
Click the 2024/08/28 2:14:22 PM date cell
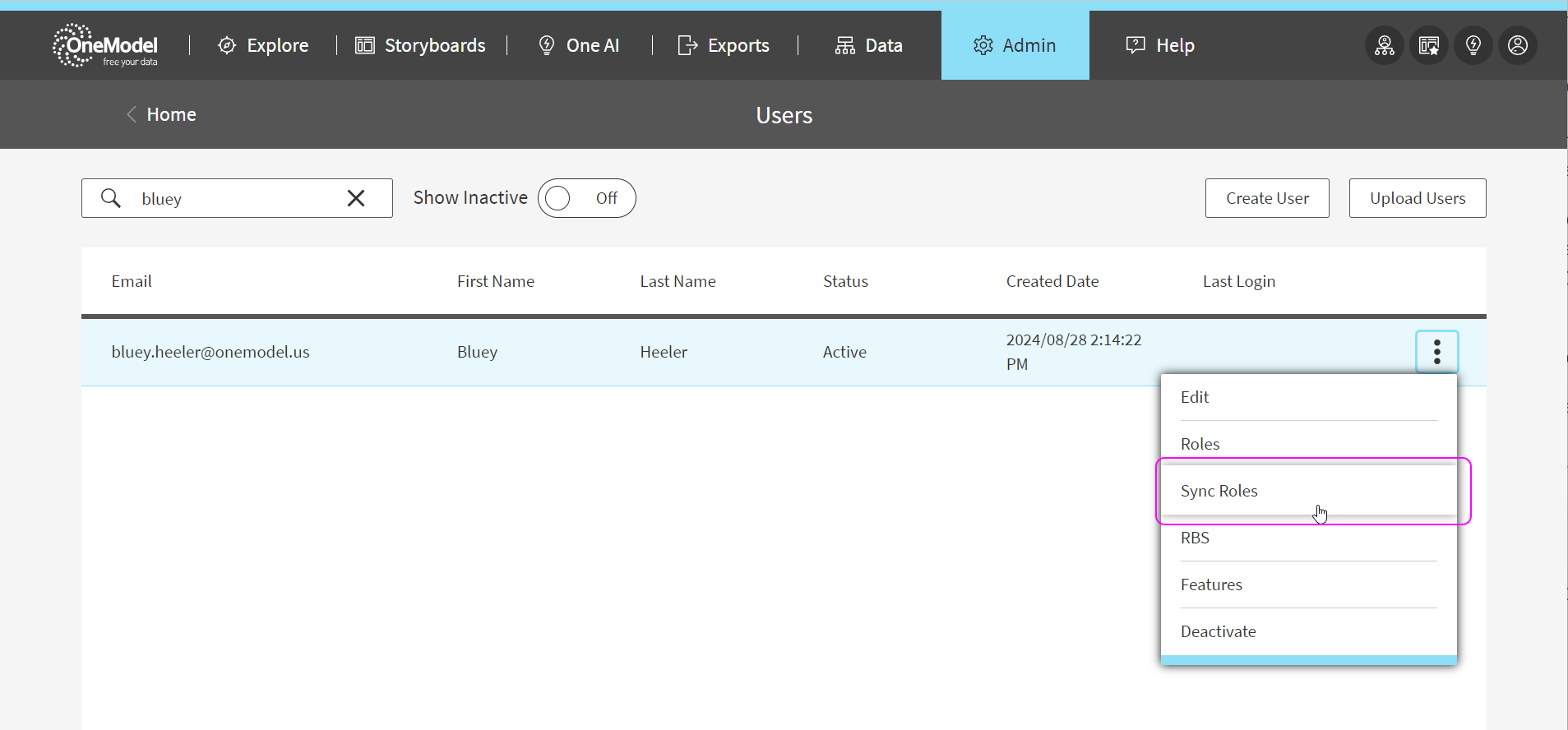pyautogui.click(x=1074, y=352)
